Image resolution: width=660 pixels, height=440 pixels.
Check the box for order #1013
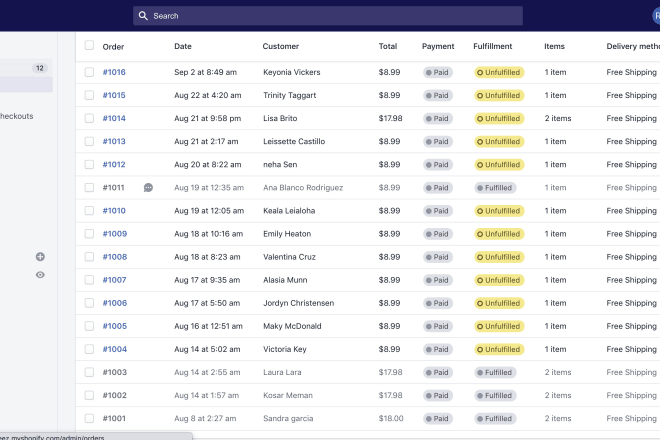(x=89, y=141)
